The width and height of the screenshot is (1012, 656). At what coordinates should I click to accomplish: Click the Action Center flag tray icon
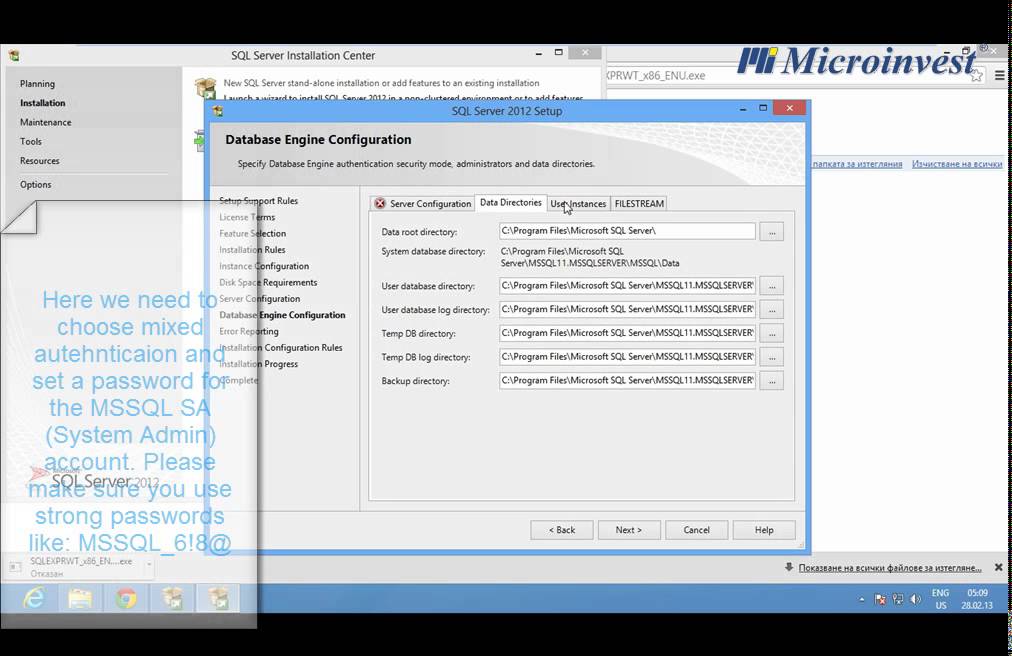click(x=880, y=600)
